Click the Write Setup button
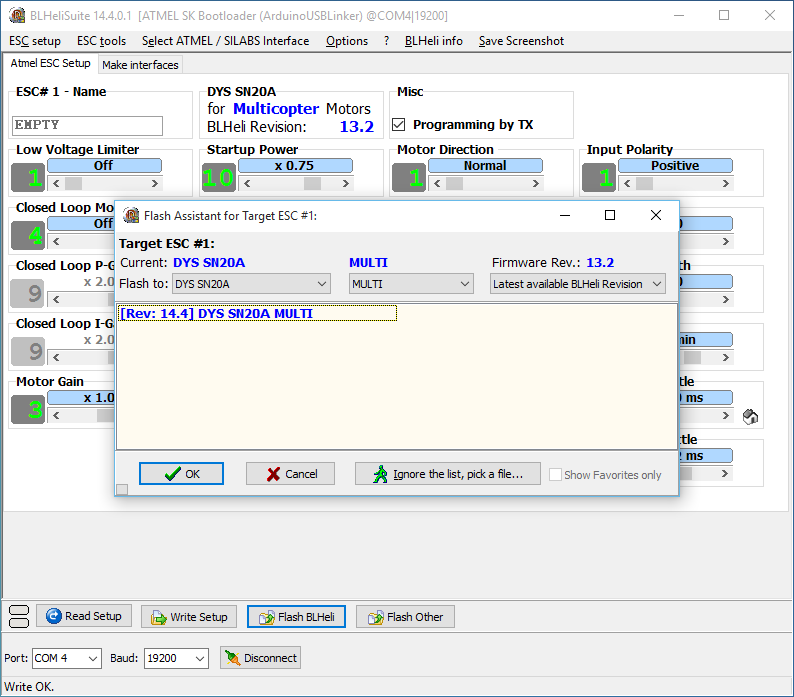This screenshot has height=697, width=794. [188, 616]
